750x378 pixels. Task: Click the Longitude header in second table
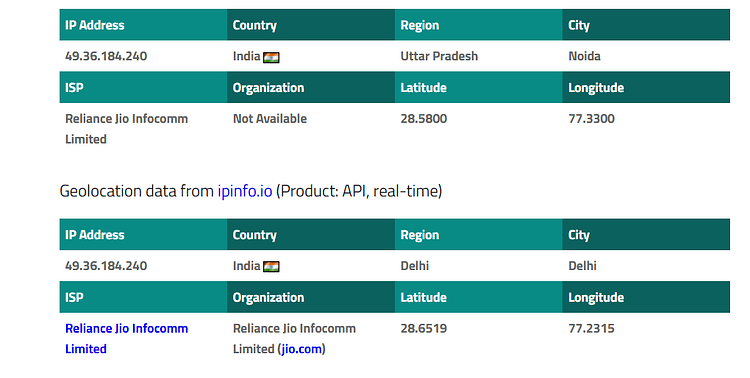[x=646, y=297]
